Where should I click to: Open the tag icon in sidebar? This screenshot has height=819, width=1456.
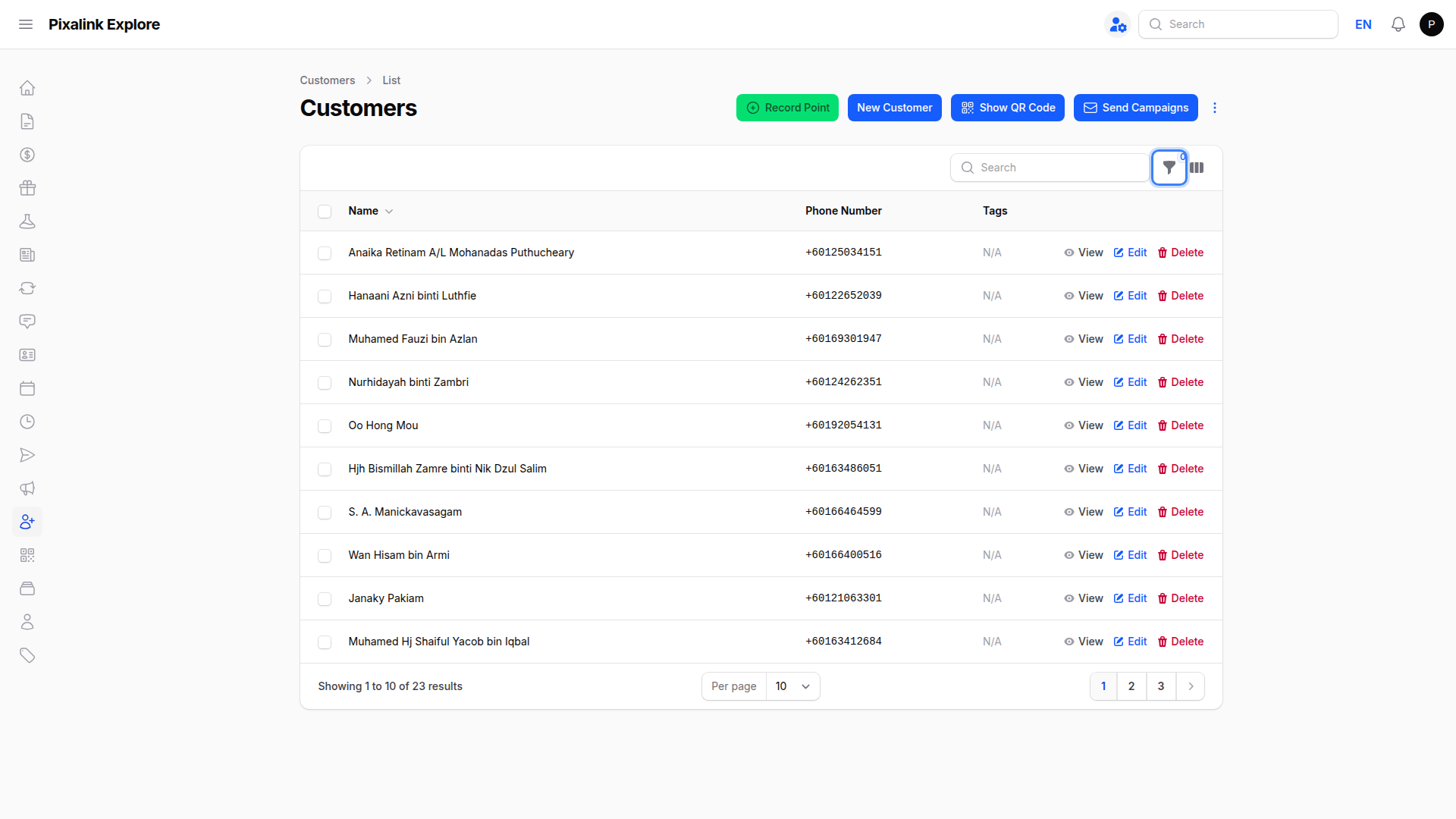coord(27,655)
